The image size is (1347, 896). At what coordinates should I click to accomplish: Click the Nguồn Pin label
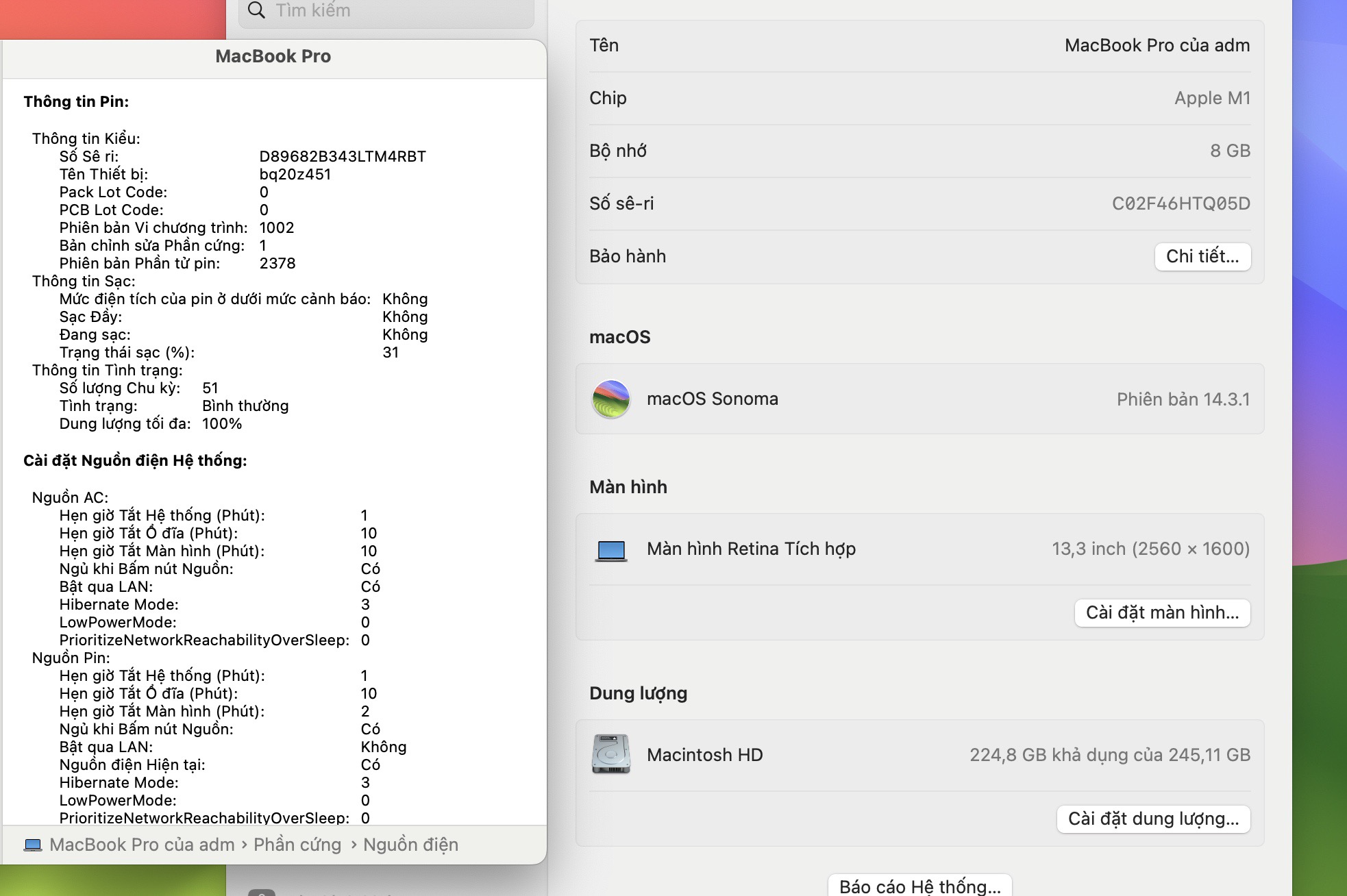pyautogui.click(x=71, y=658)
